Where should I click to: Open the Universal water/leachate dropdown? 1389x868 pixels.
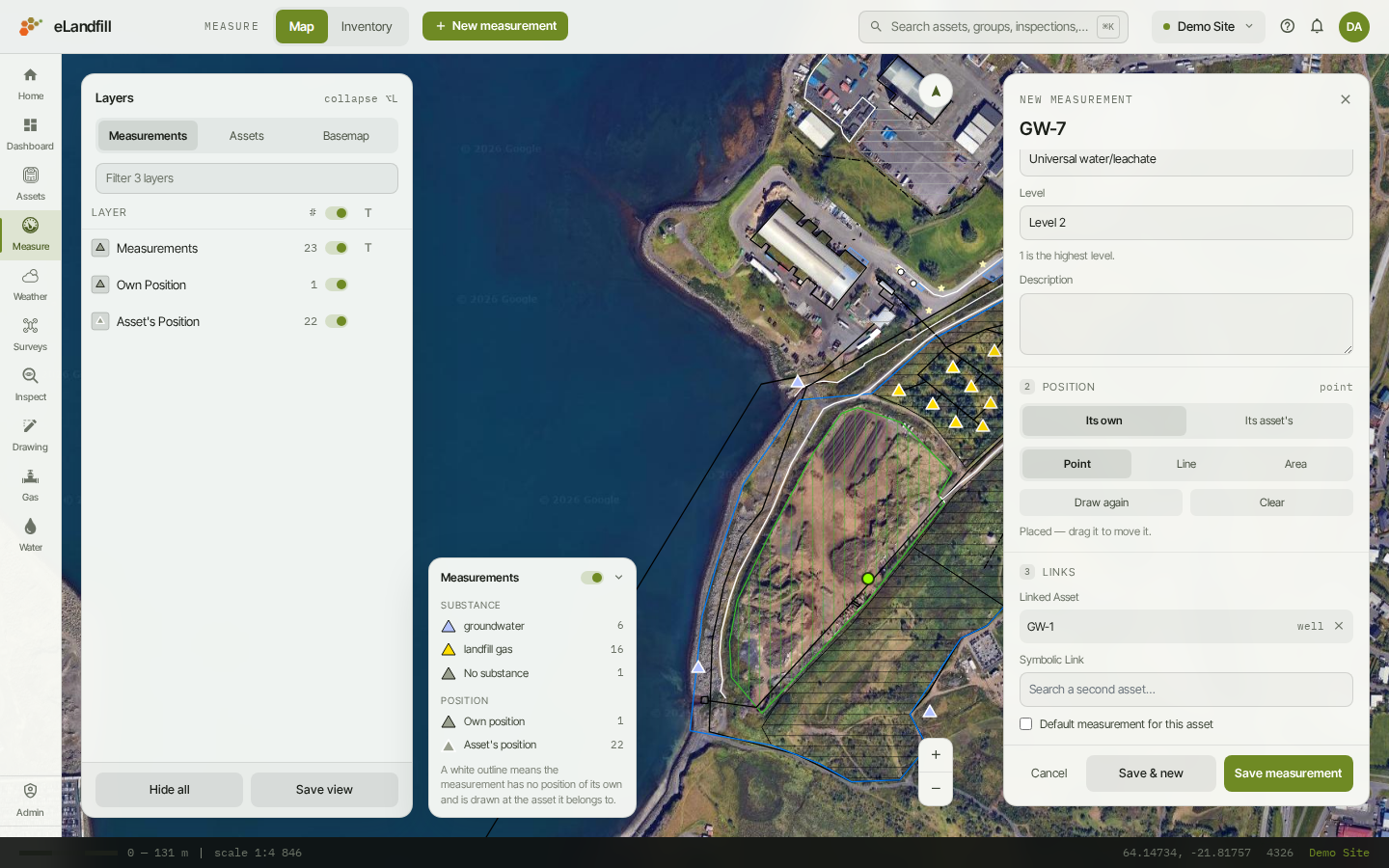pyautogui.click(x=1185, y=161)
